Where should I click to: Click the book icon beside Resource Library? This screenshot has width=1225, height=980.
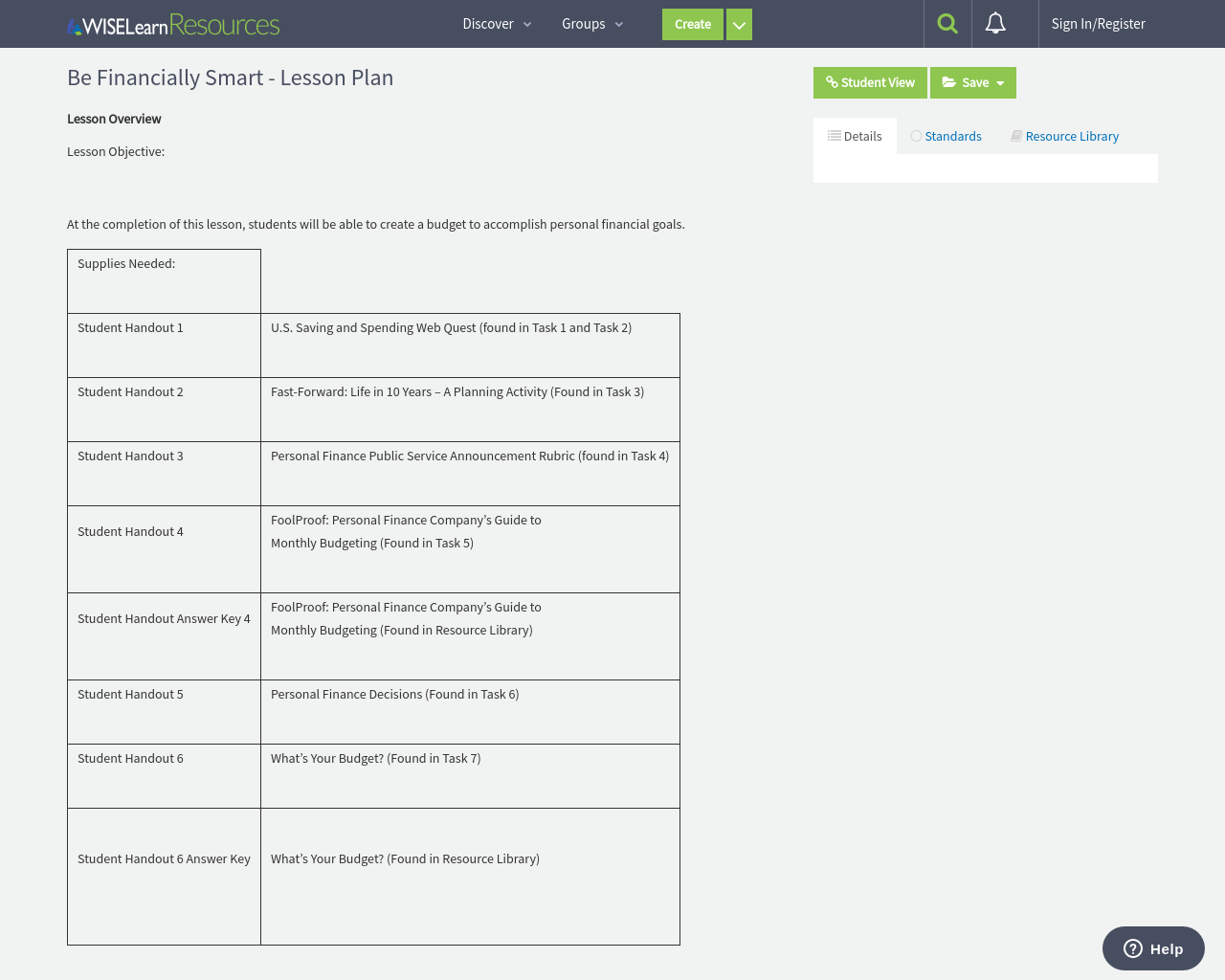(1016, 135)
